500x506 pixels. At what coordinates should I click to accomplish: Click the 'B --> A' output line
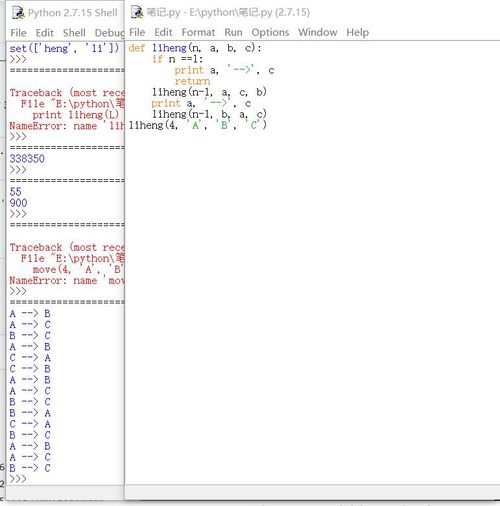click(30, 413)
